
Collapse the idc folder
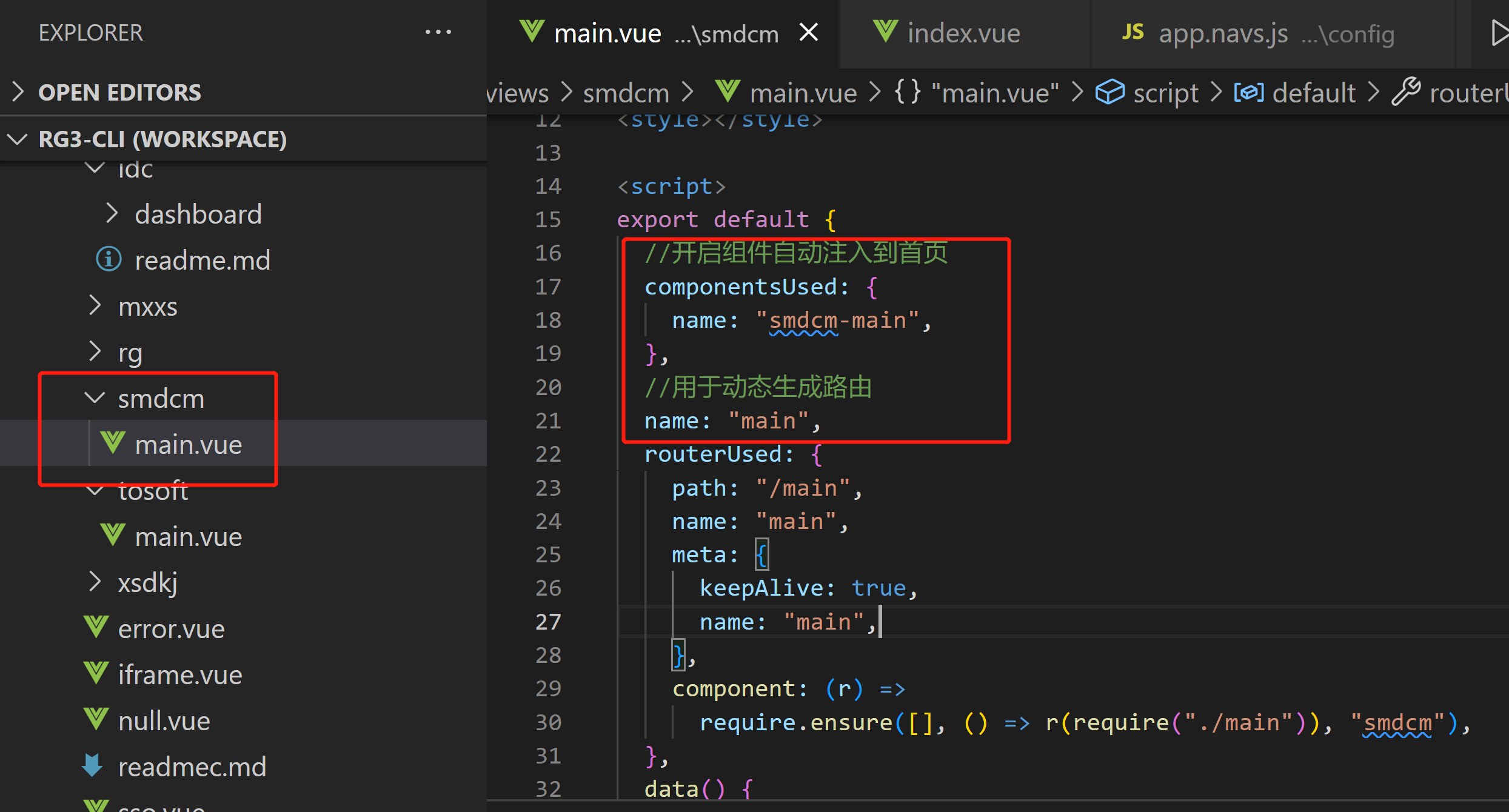point(95,167)
